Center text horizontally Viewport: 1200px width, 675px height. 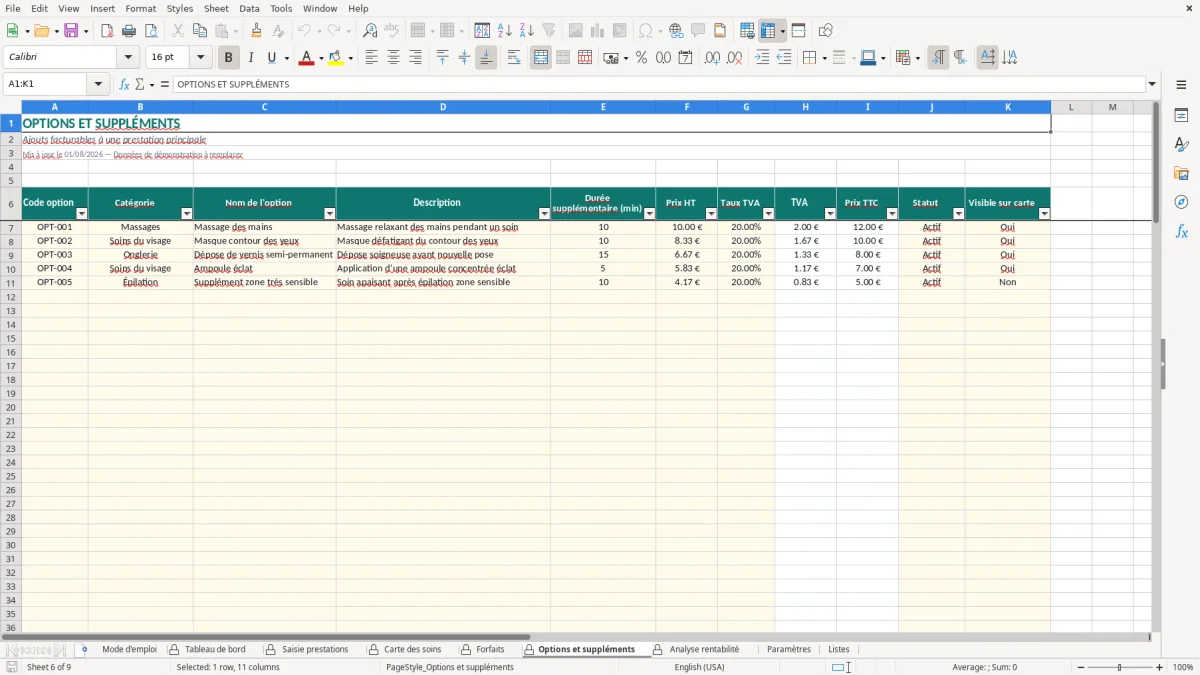[x=393, y=58]
